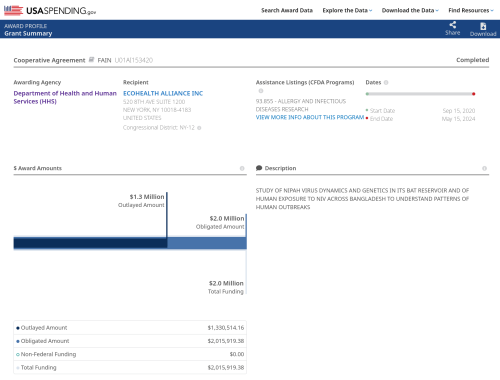500x380 pixels.
Task: Click the Congressional District info icon
Action: click(199, 128)
